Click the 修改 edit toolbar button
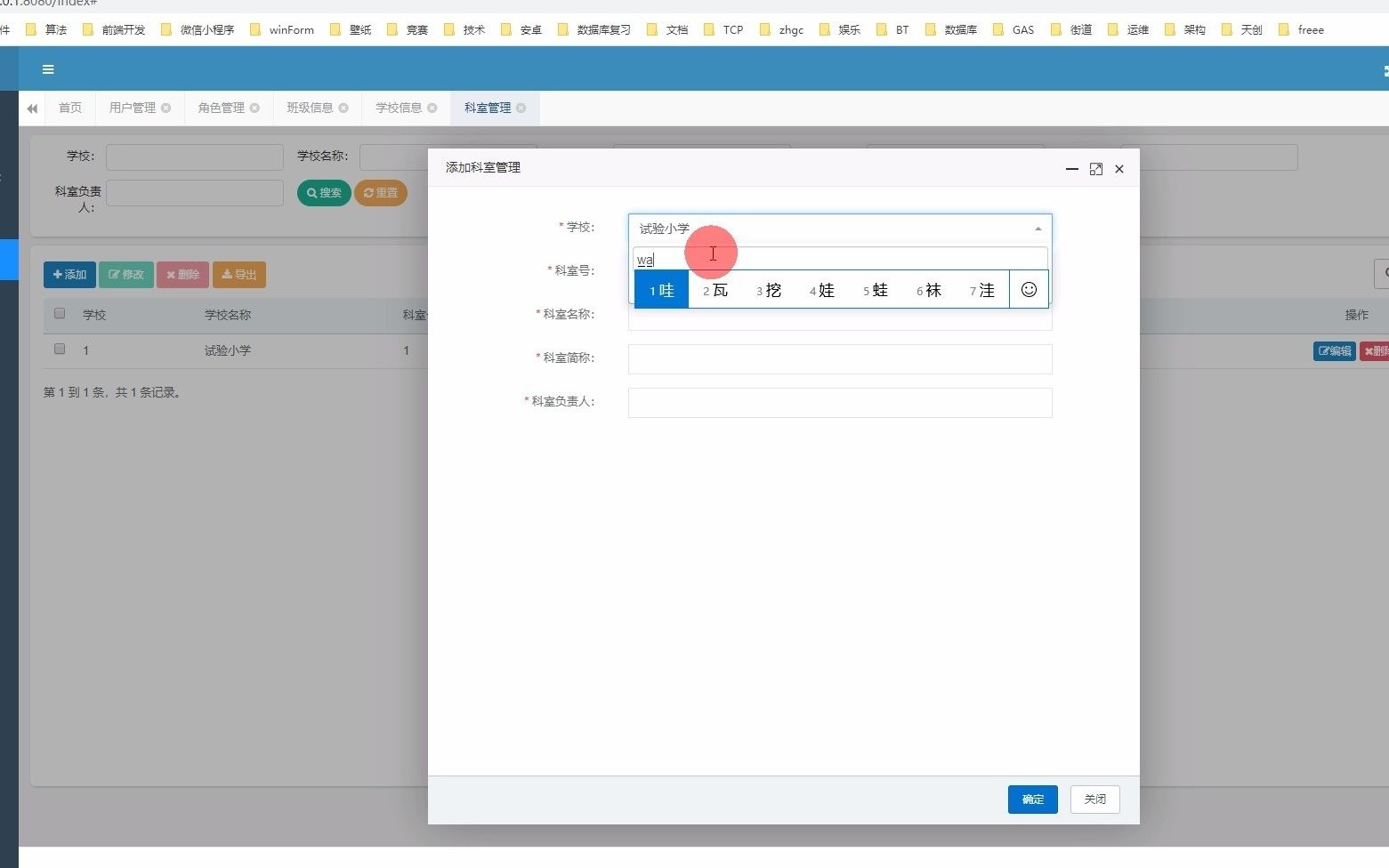 pyautogui.click(x=126, y=275)
